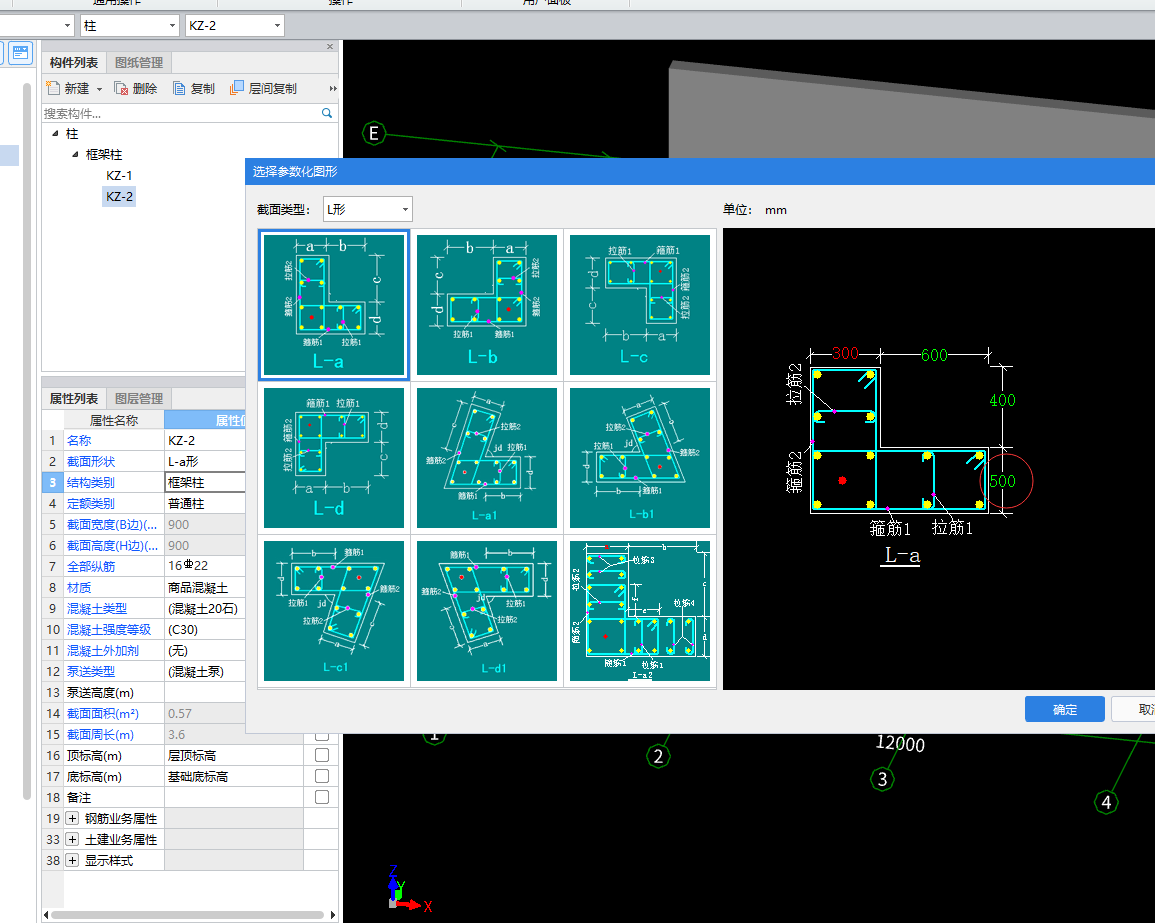This screenshot has width=1155, height=923.
Task: Collapse the 柱 tree node
Action: pyautogui.click(x=55, y=133)
